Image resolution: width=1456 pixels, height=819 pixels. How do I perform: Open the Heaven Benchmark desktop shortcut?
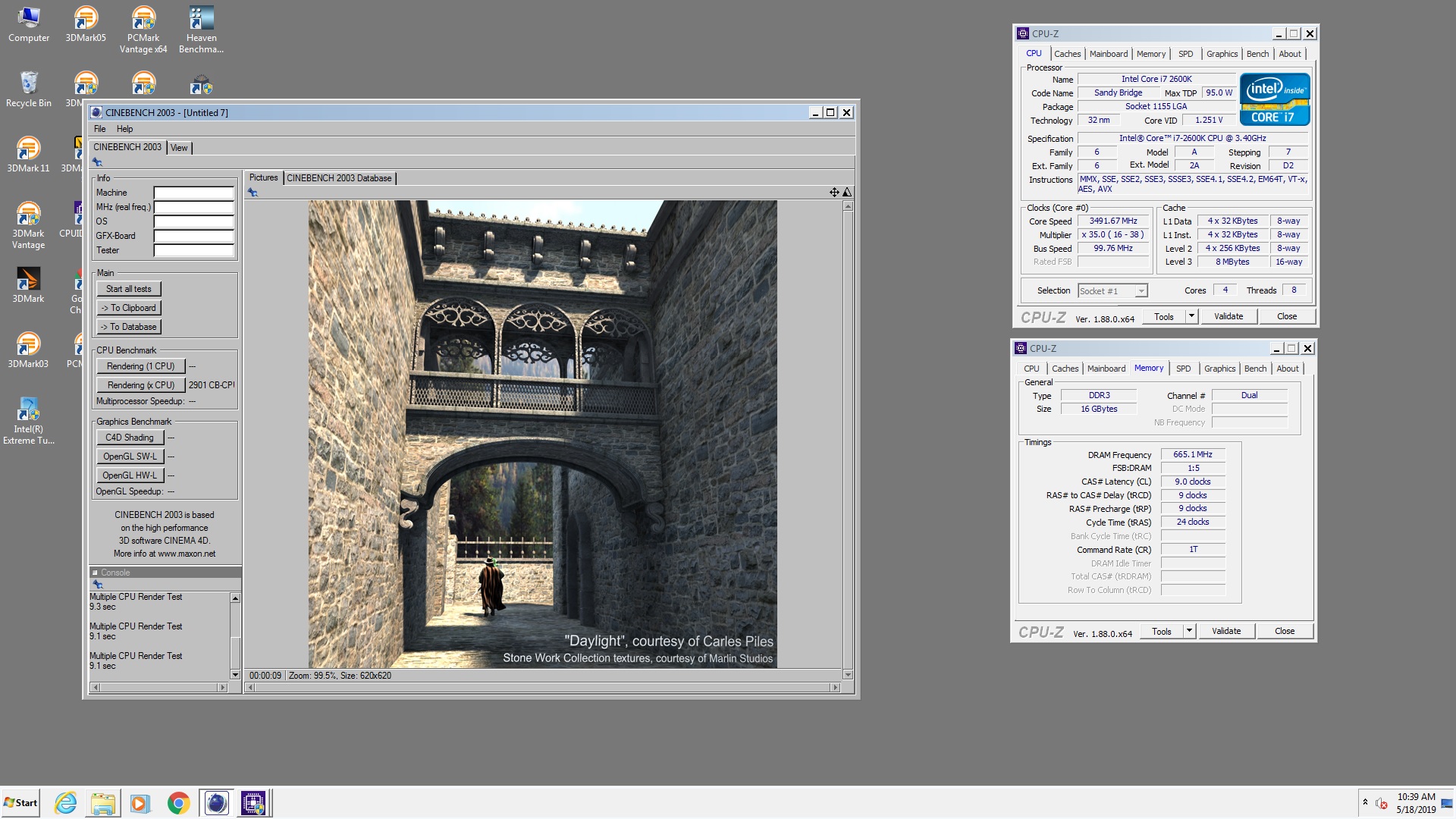(201, 30)
